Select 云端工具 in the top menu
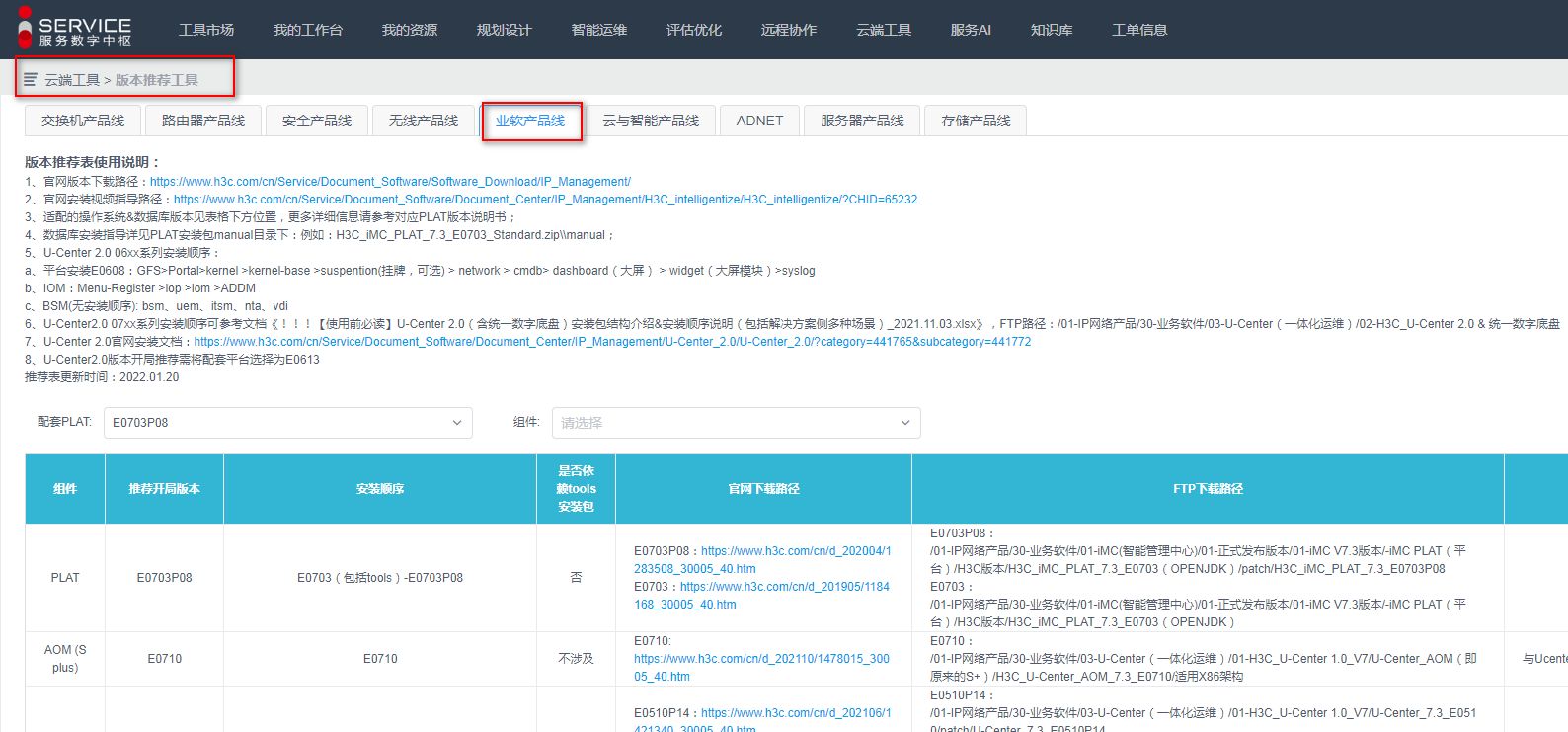1568x732 pixels. [x=884, y=30]
